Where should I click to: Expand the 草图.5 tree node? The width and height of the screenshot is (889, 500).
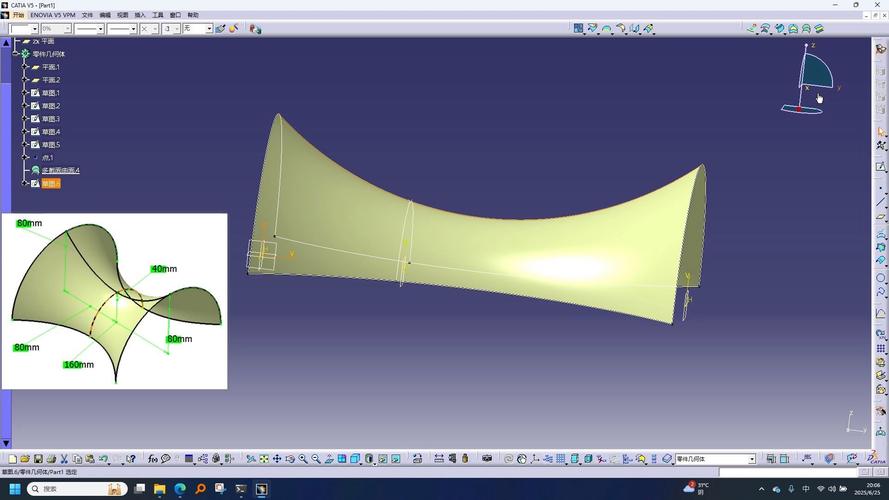click(25, 145)
